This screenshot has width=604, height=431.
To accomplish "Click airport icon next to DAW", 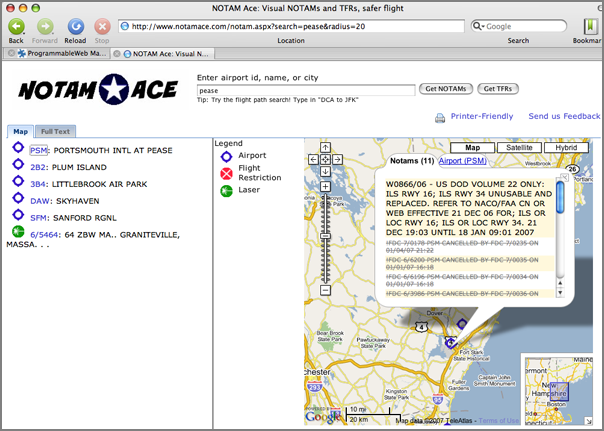I will (18, 198).
